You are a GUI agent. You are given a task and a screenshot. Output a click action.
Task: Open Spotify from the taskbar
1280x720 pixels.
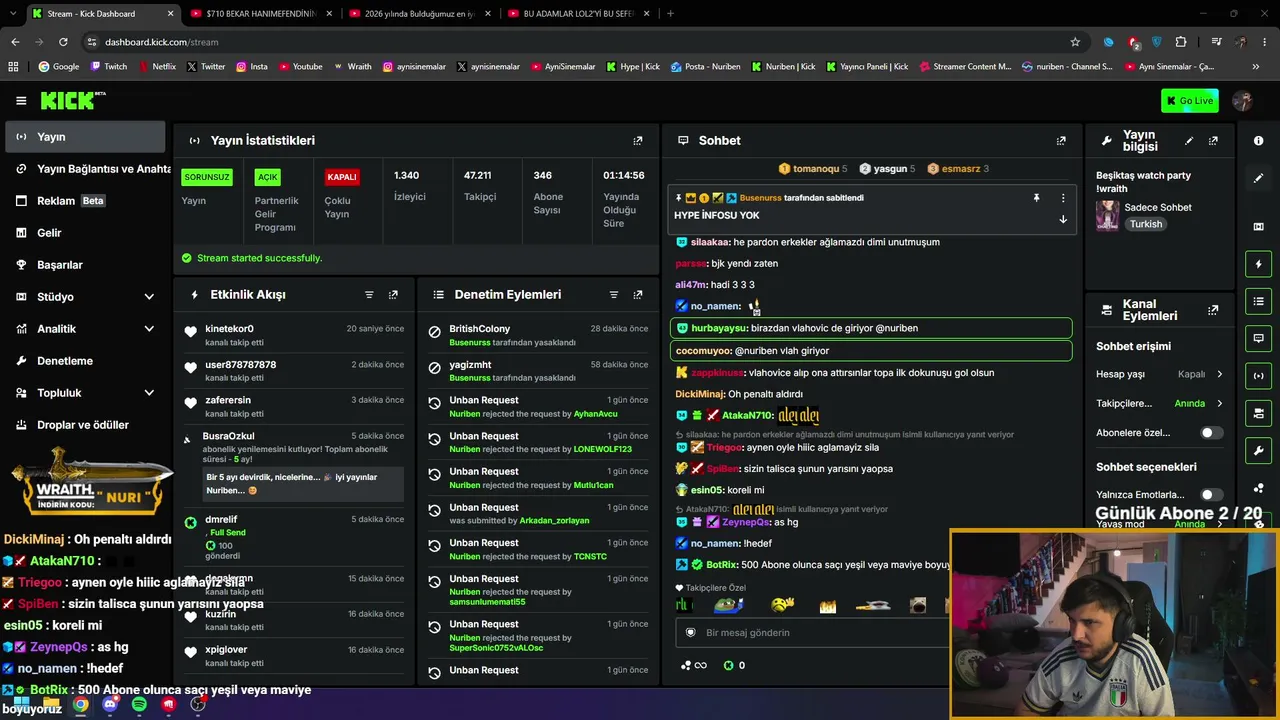point(139,705)
